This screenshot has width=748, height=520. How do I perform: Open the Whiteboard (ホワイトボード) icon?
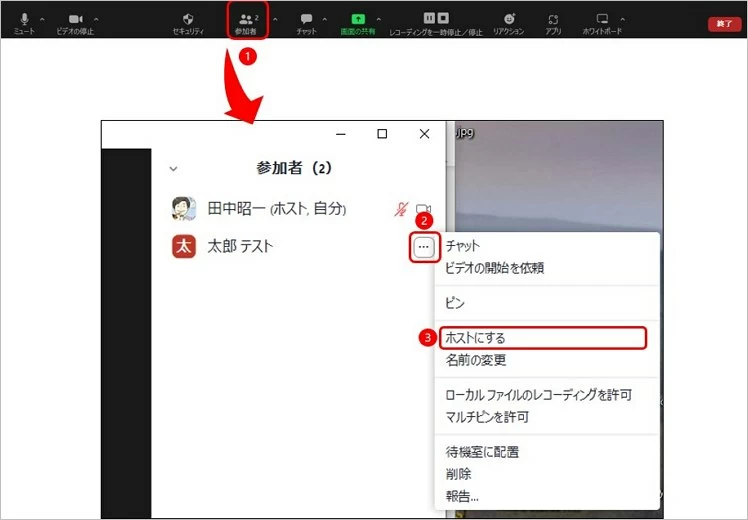602,19
